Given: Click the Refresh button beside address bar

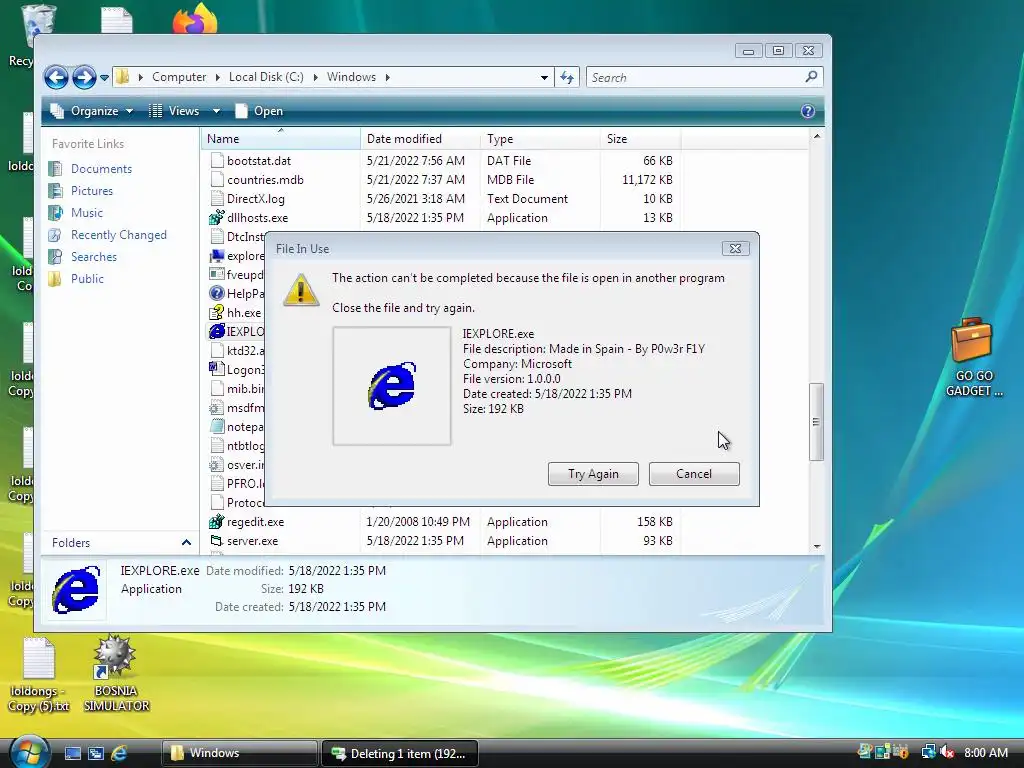Looking at the screenshot, I should tap(567, 78).
